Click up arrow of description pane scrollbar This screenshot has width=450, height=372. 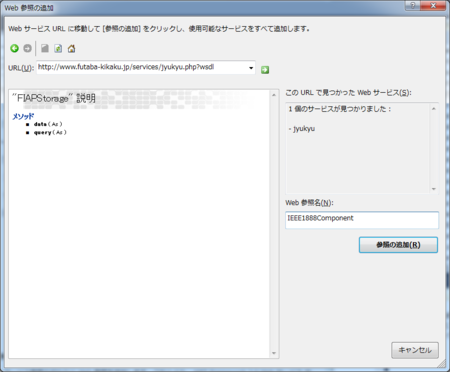[x=274, y=95]
